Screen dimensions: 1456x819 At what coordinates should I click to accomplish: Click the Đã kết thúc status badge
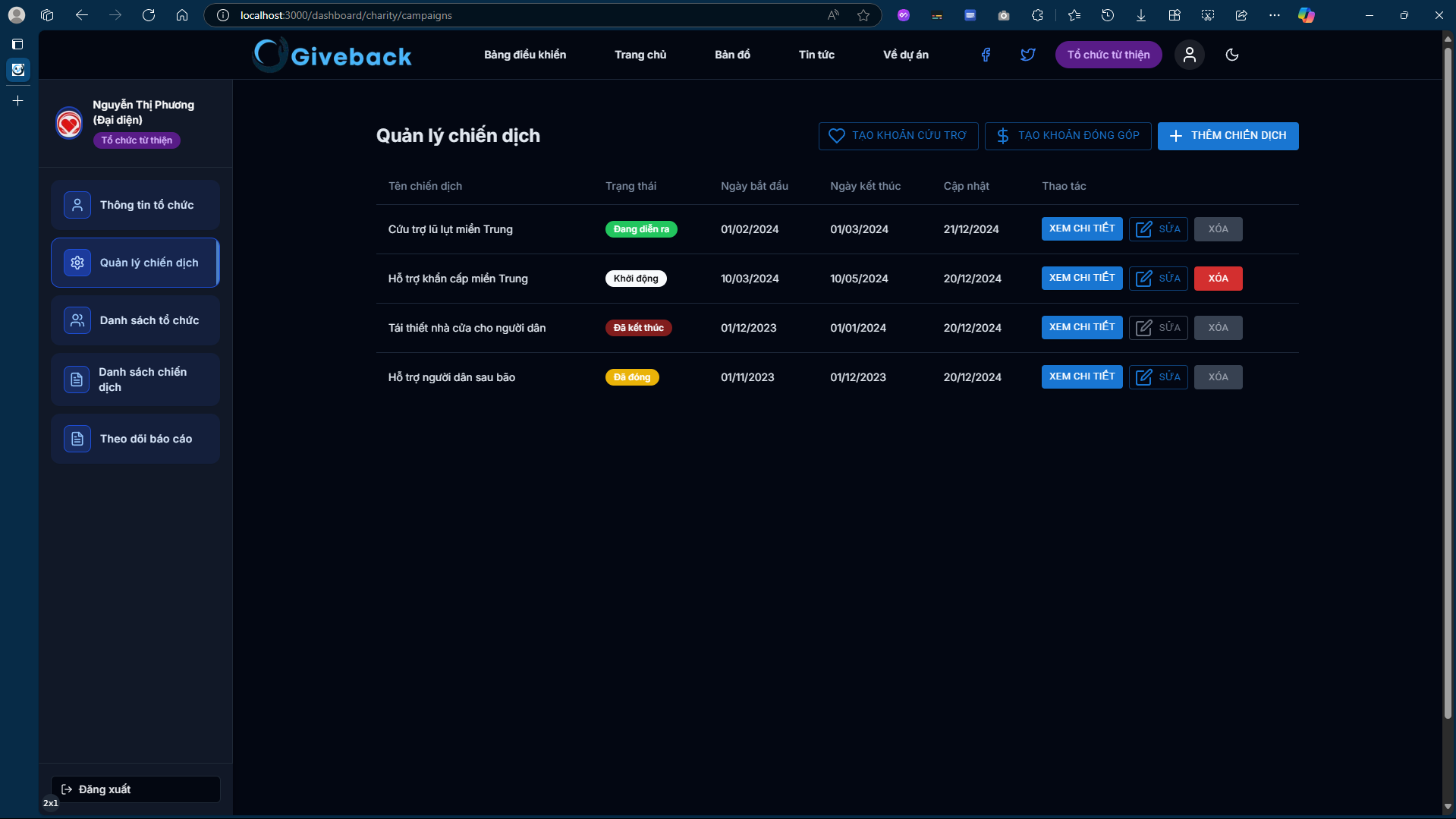[x=638, y=328]
